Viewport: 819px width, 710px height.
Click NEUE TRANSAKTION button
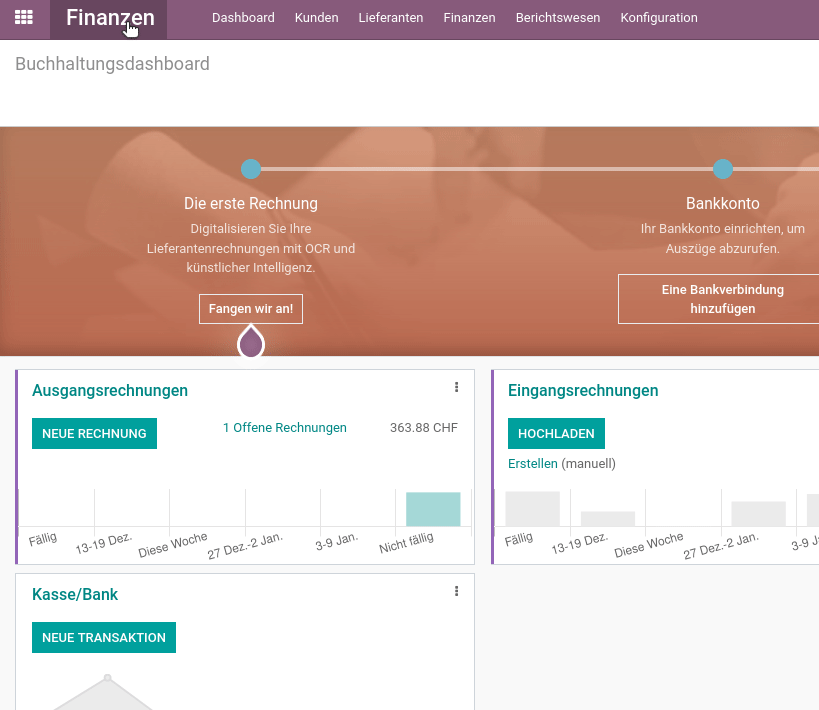point(104,638)
